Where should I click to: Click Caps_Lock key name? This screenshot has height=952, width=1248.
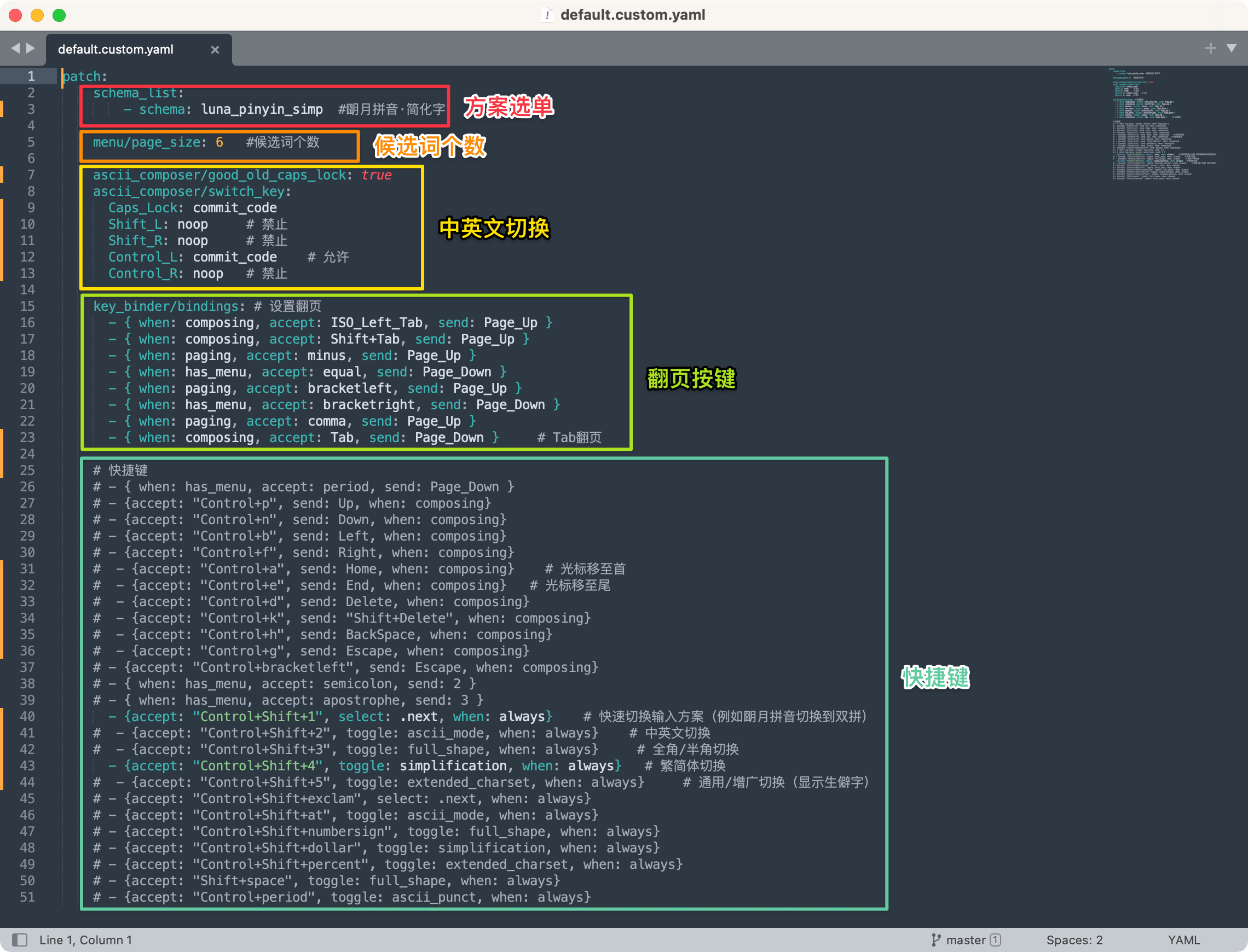(143, 208)
